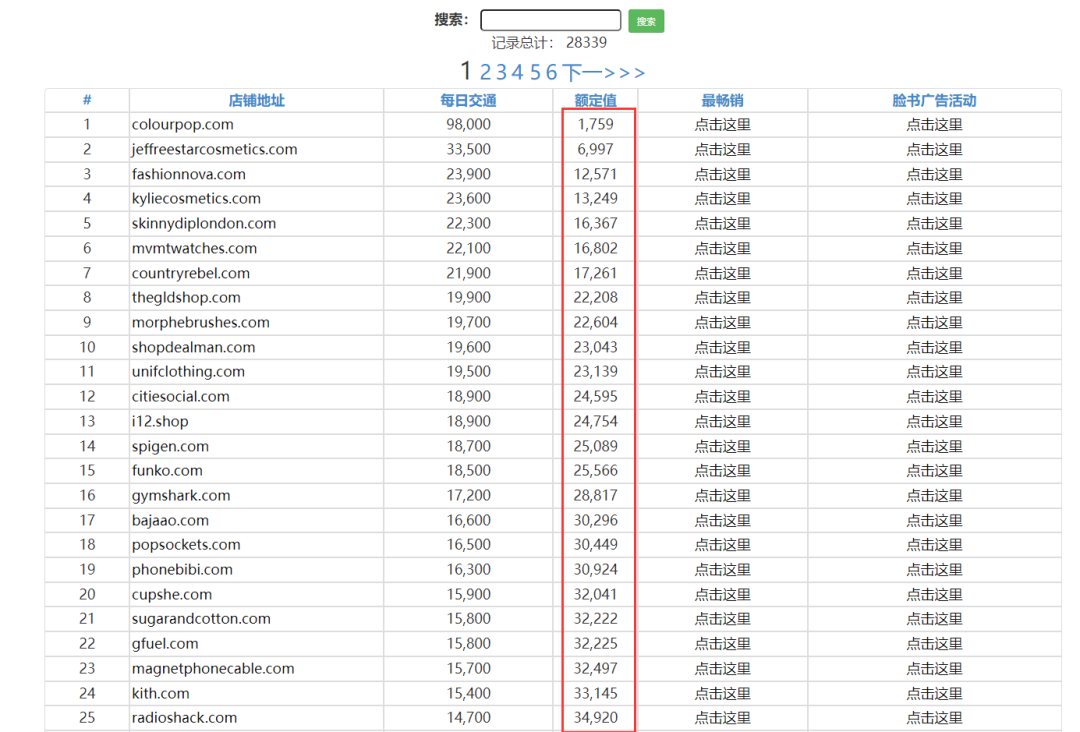Jump to last page with >>>
1080x732 pixels.
[x=625, y=72]
